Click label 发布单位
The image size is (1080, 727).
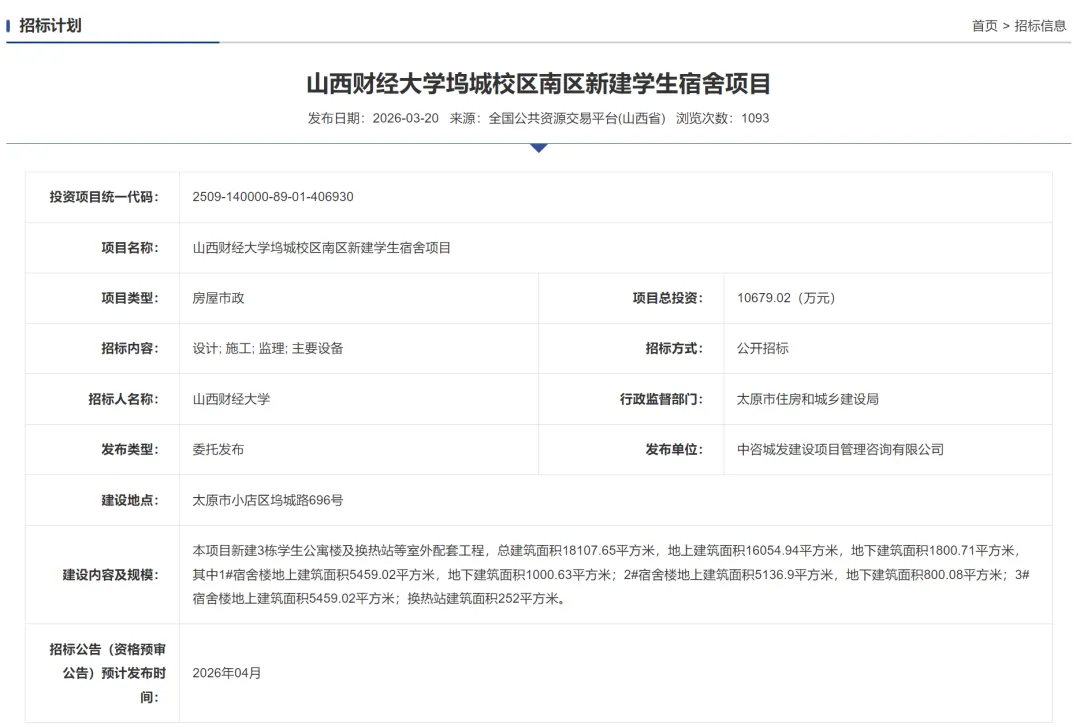[674, 449]
